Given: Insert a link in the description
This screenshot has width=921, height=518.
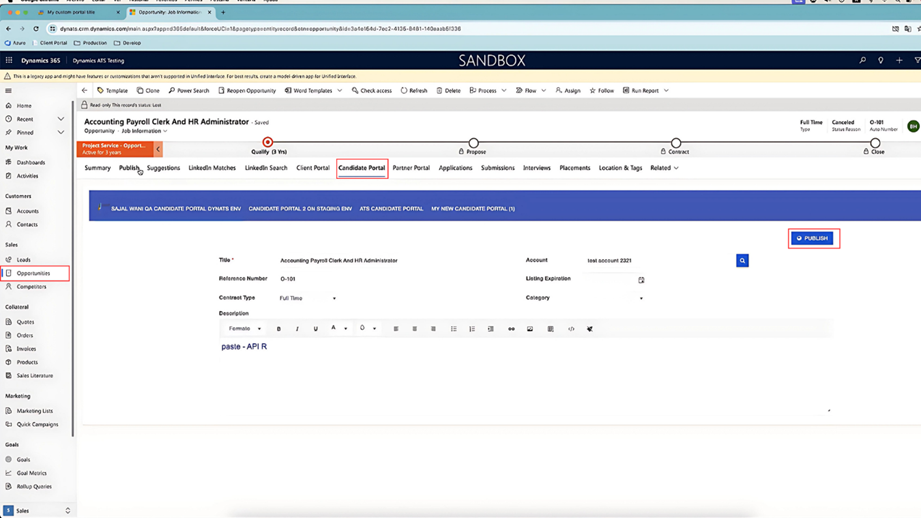Looking at the screenshot, I should (x=511, y=329).
